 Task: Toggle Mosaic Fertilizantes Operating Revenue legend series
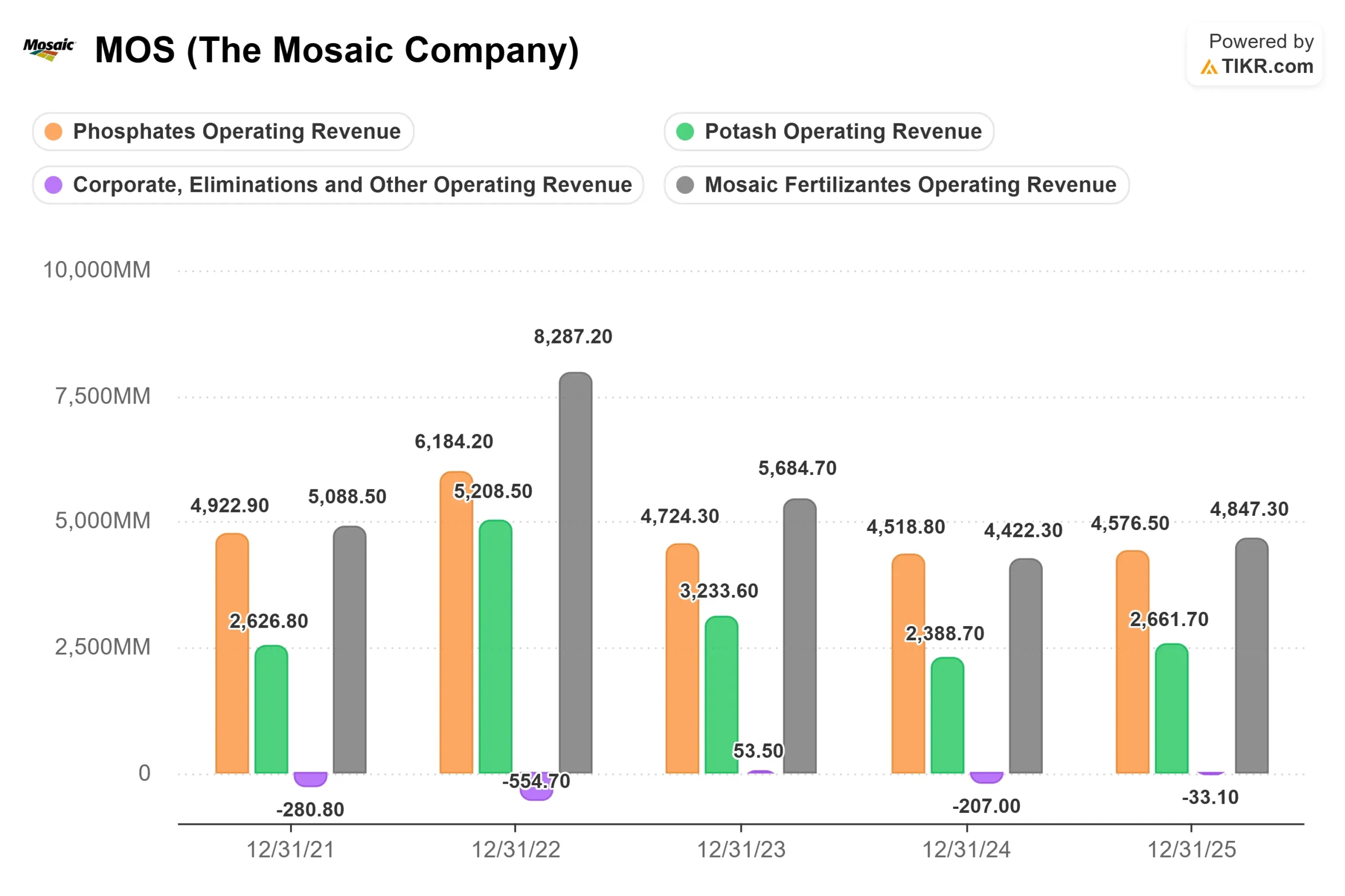pos(896,184)
